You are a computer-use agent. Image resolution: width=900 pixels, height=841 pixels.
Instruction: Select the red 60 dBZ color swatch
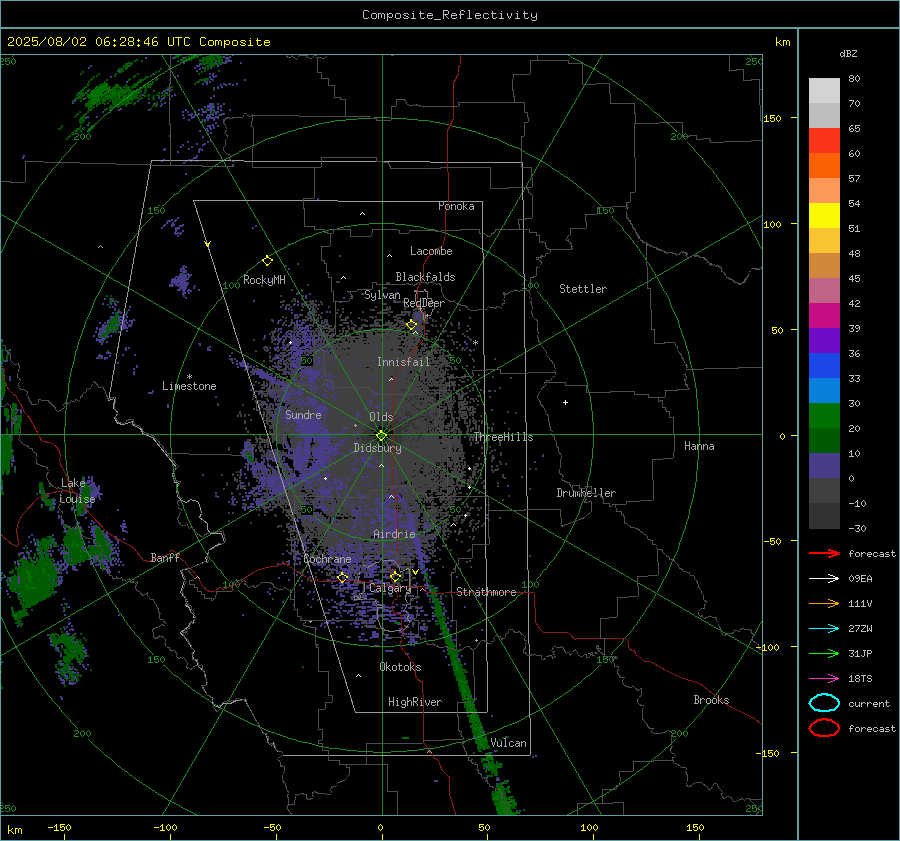pyautogui.click(x=824, y=141)
